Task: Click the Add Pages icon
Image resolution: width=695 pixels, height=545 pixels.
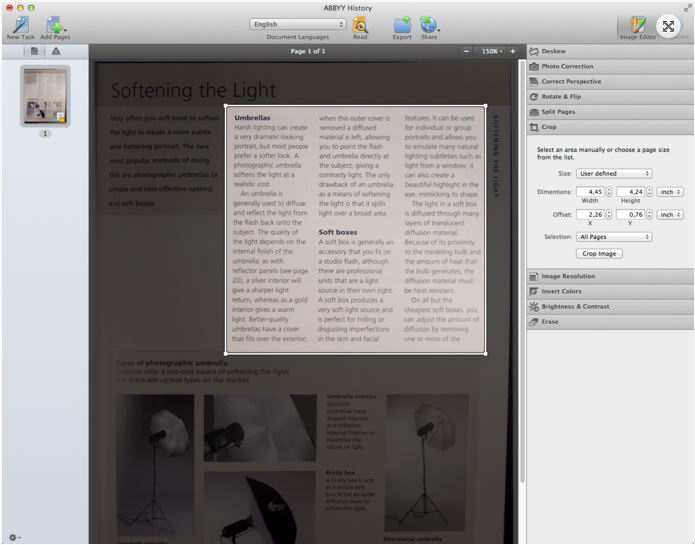Action: [x=55, y=25]
